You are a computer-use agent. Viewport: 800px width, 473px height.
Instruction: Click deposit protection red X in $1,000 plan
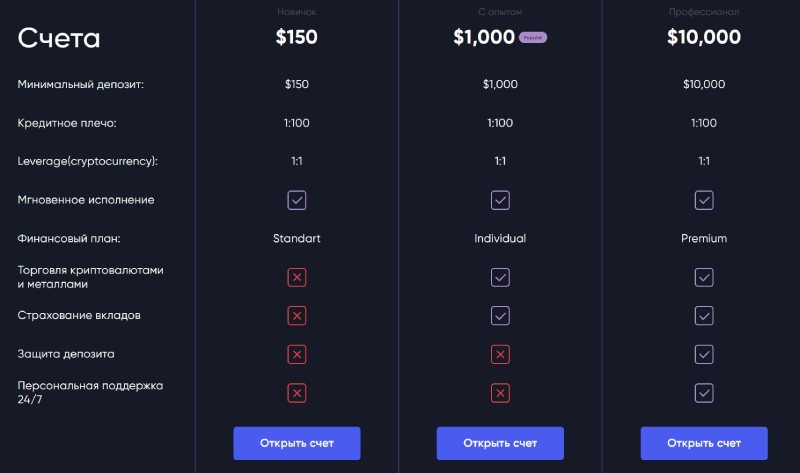pyautogui.click(x=500, y=354)
